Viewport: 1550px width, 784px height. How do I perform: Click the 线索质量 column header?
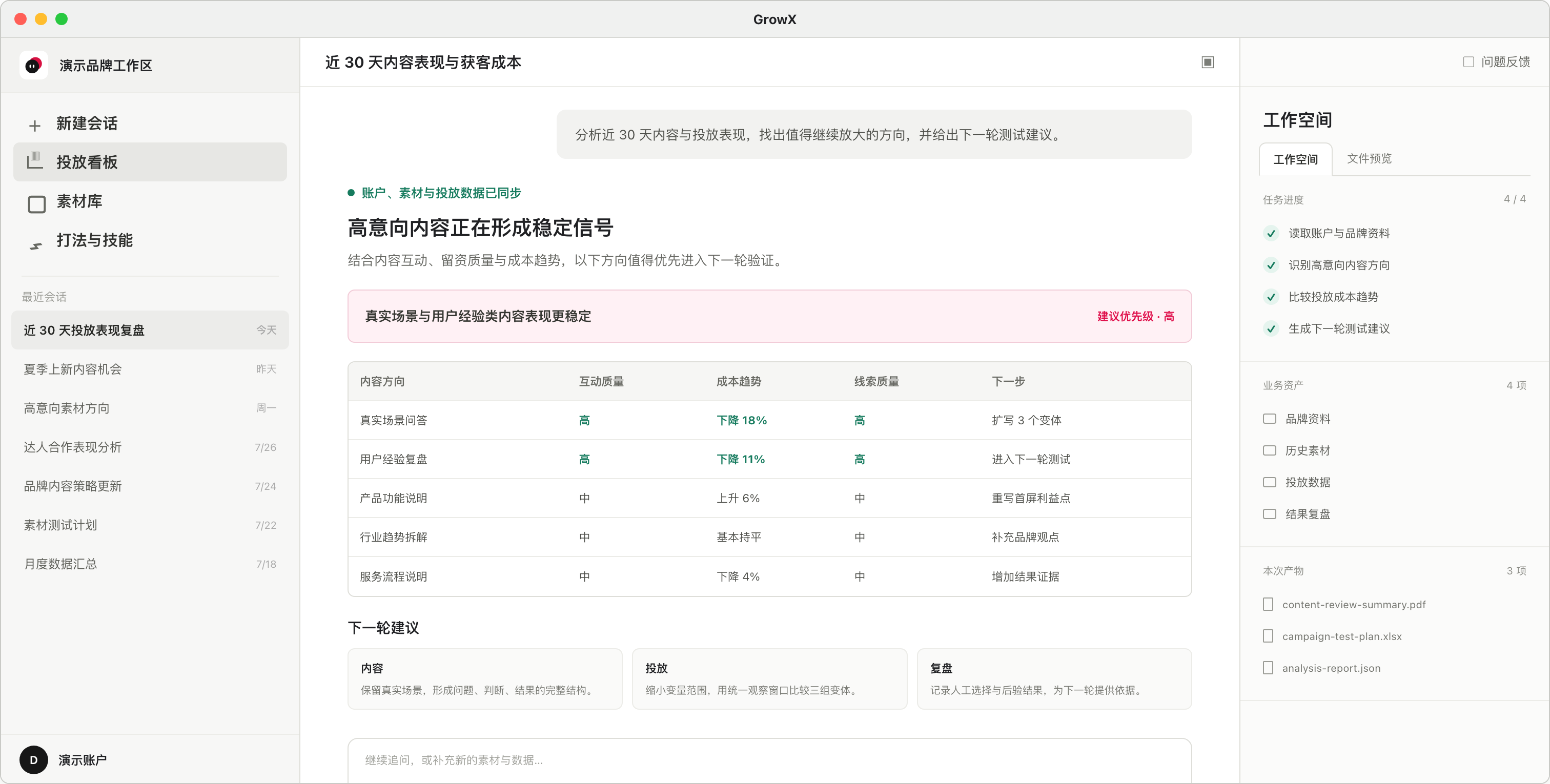coord(876,381)
